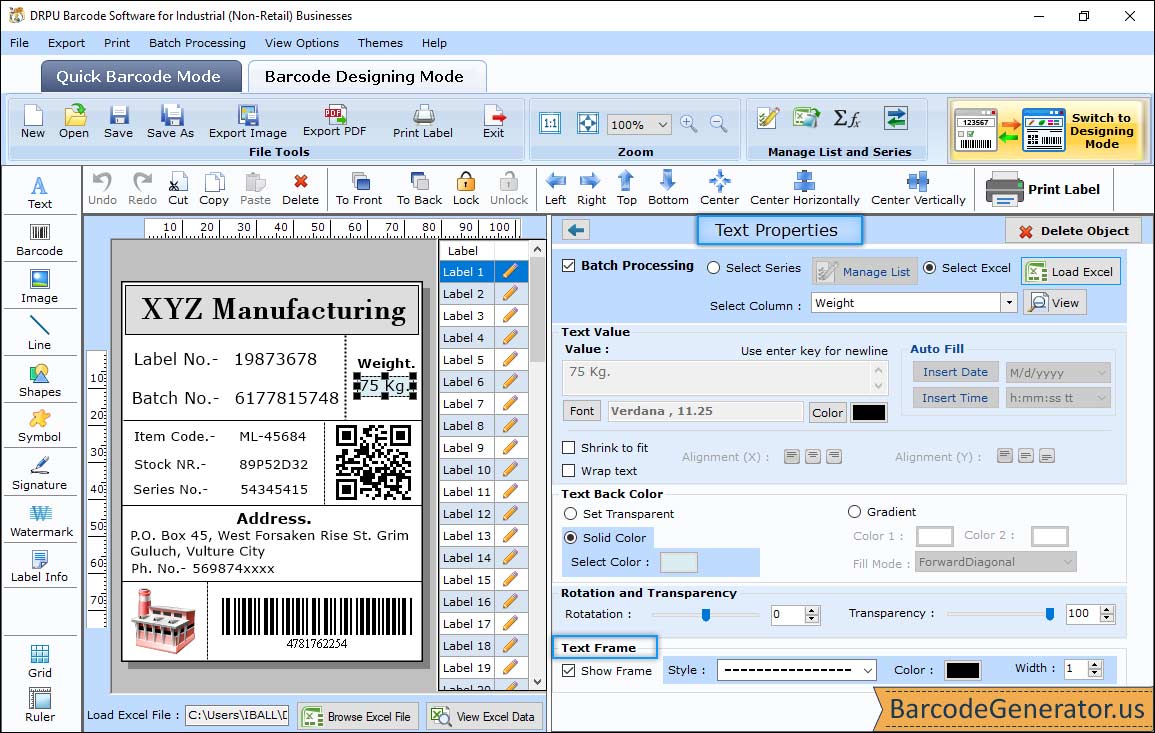Open the time format h:mm:ss tt dropdown
Viewport: 1155px width, 733px height.
coord(1101,398)
